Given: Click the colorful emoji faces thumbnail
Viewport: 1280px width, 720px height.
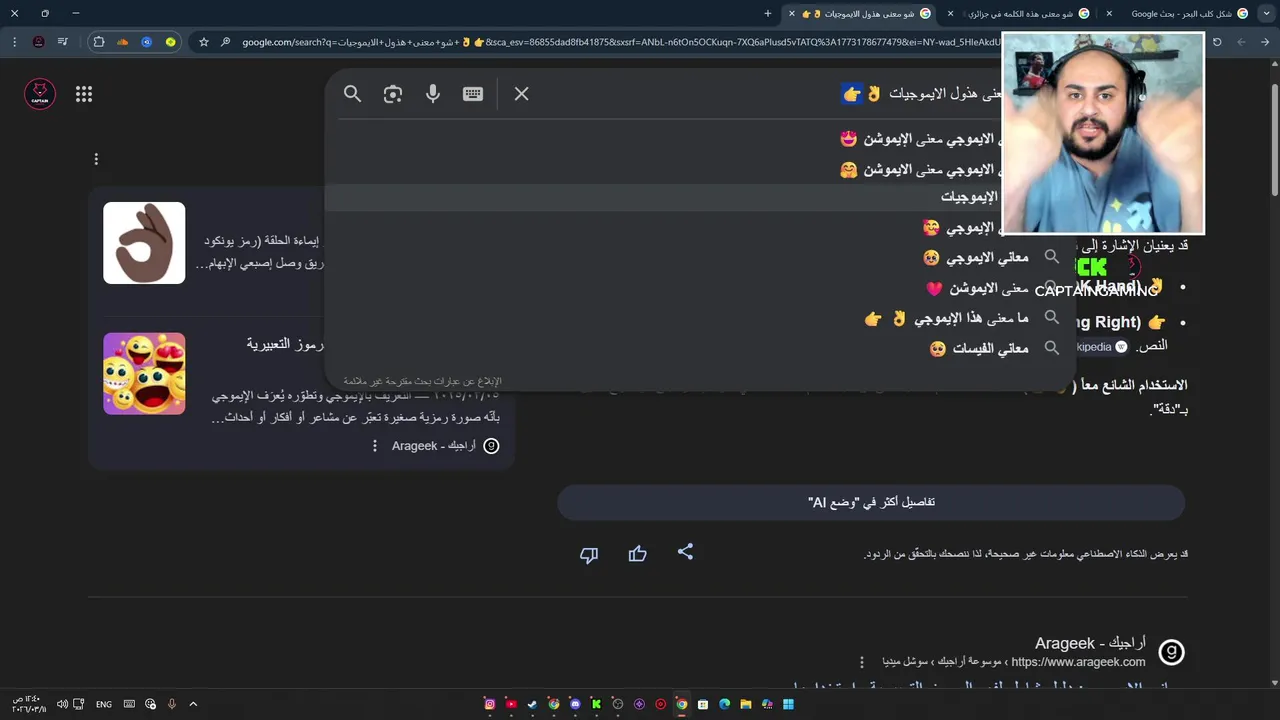Looking at the screenshot, I should tap(144, 373).
